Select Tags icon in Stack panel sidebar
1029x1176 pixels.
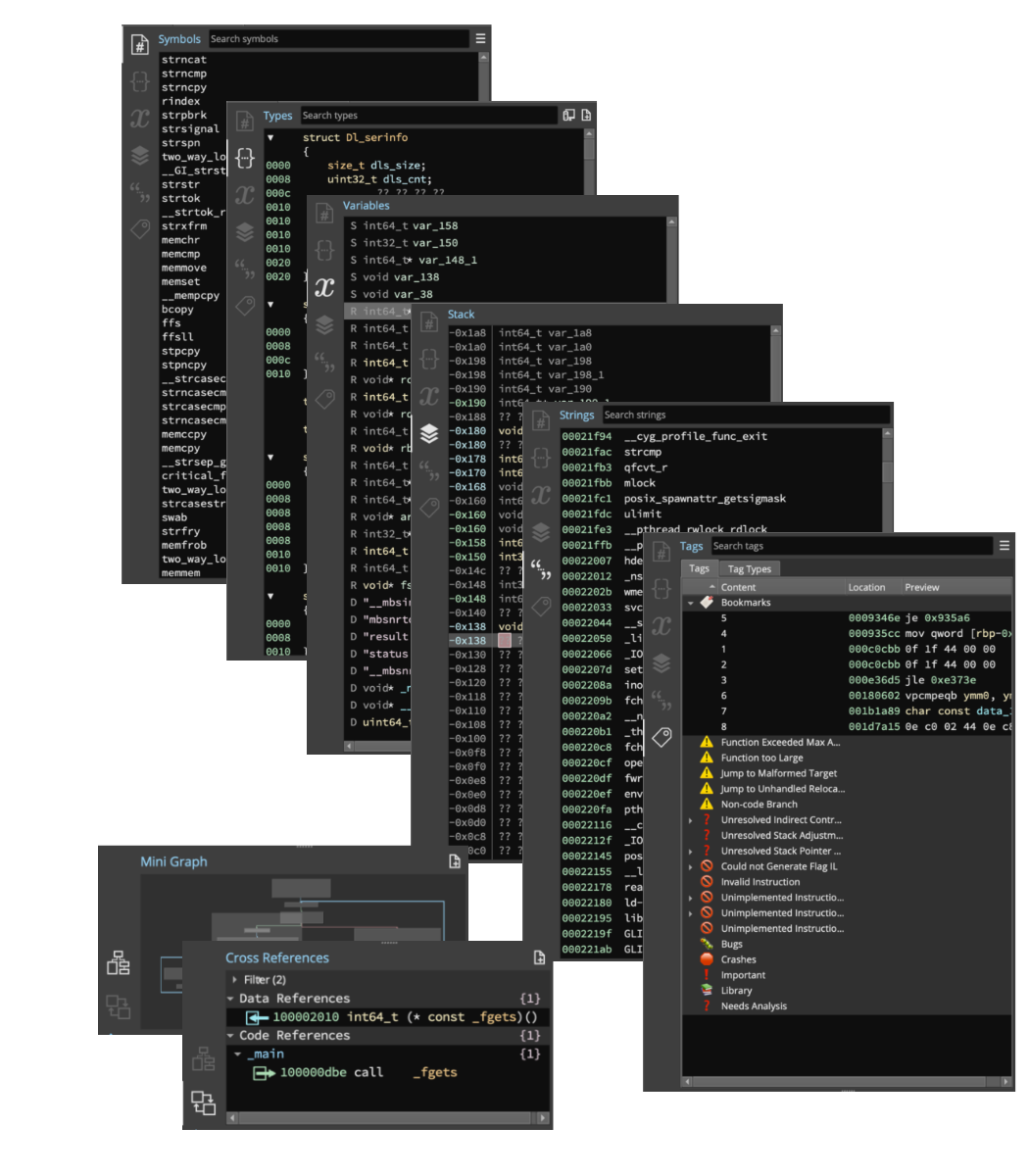(429, 507)
